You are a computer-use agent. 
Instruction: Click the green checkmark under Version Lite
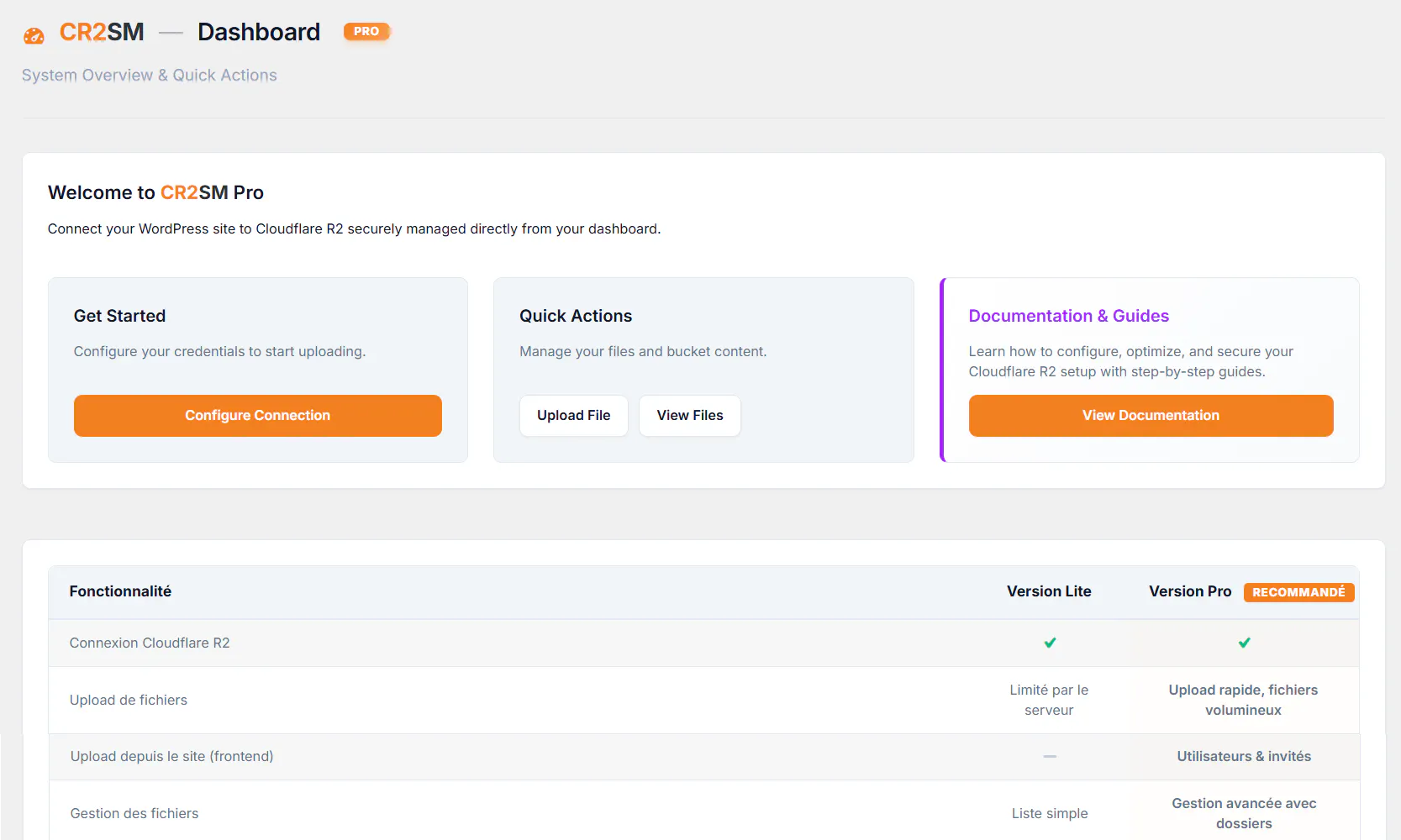click(x=1050, y=643)
